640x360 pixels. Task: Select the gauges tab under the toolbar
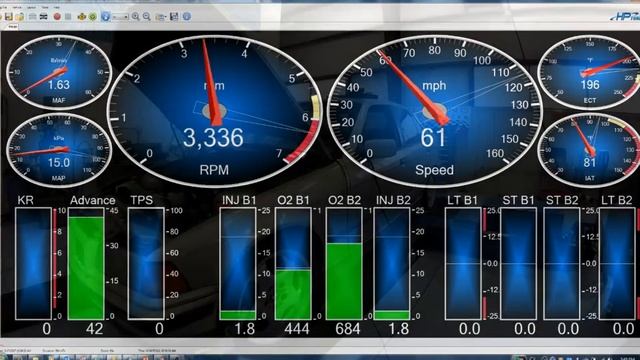click(13, 27)
